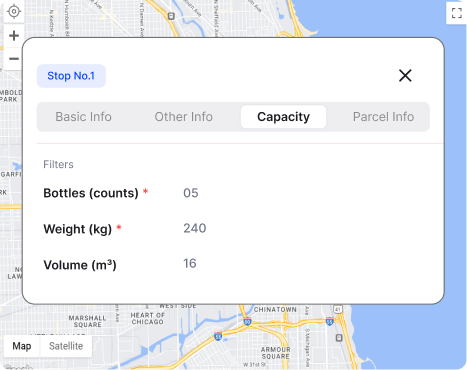Click the Filters label
467x370 pixels.
click(58, 164)
